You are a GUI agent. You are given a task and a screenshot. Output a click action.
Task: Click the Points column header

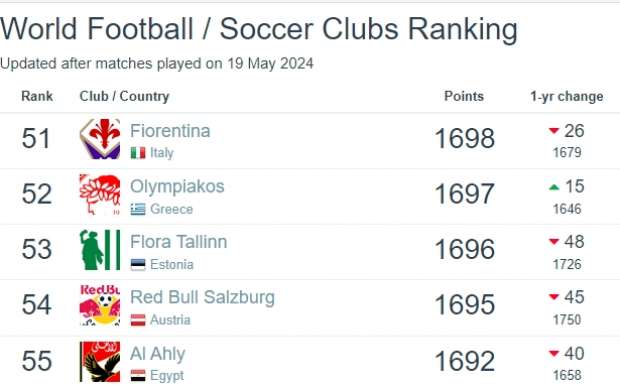[464, 96]
